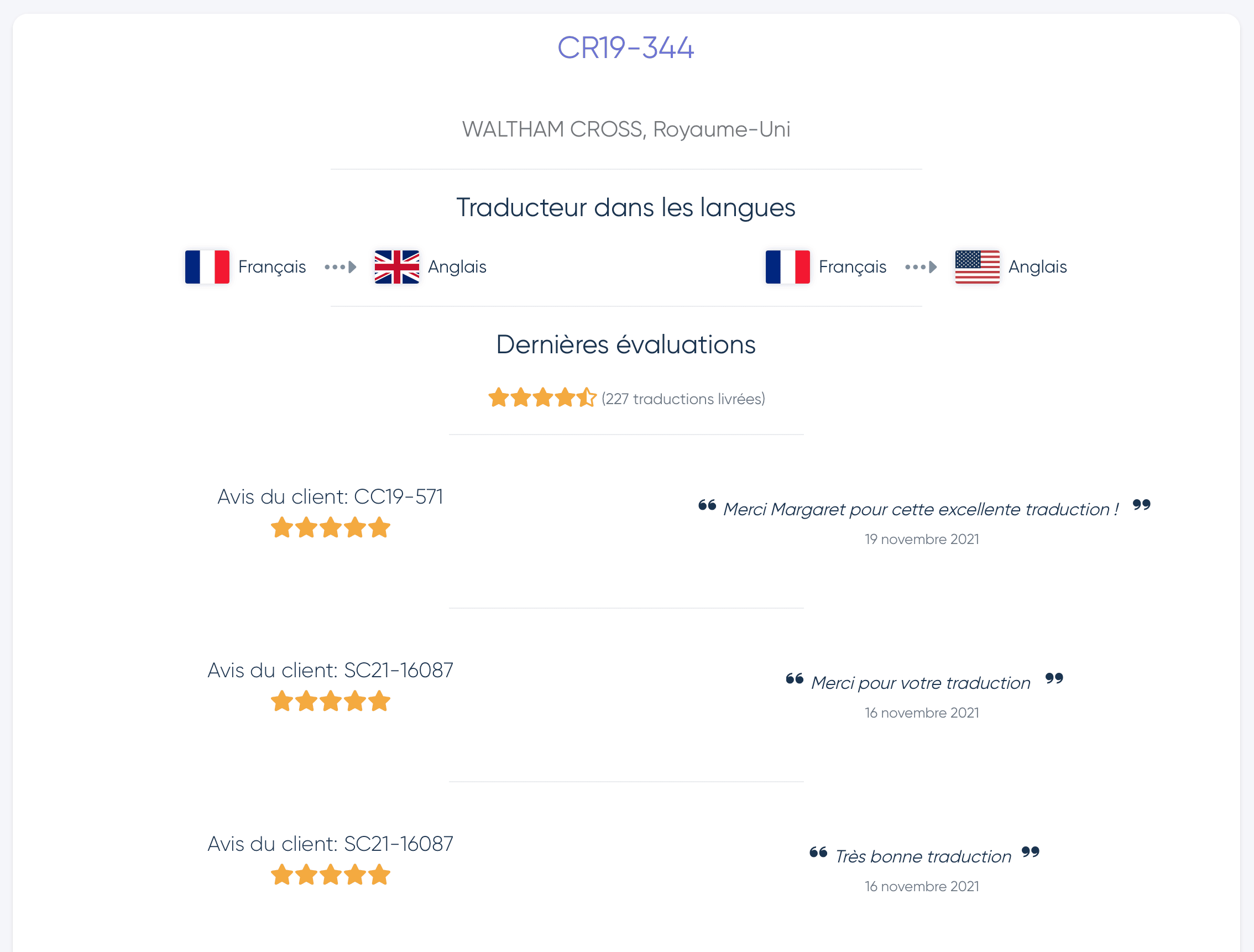Click the closing quote after 'Très bonne traduction'
This screenshot has width=1254, height=952.
pyautogui.click(x=1030, y=851)
